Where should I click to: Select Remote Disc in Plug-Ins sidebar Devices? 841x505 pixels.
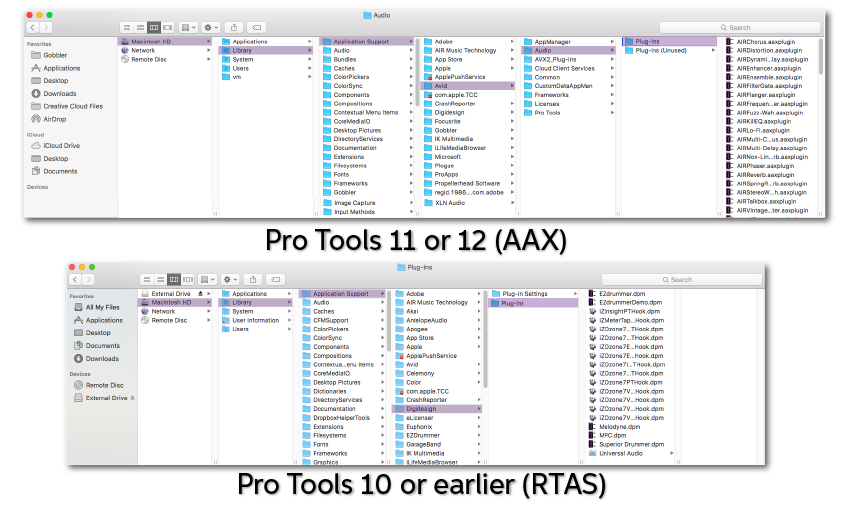pyautogui.click(x=99, y=385)
